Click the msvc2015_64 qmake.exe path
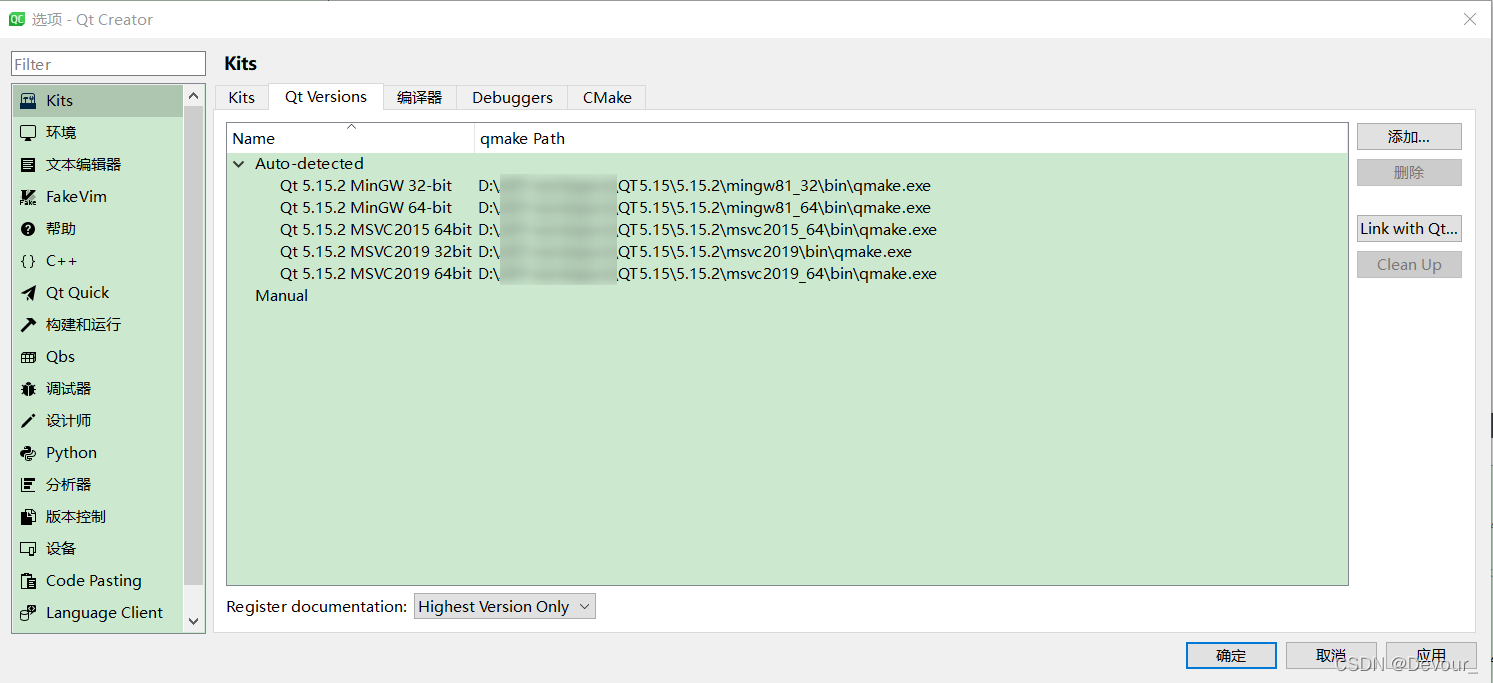Viewport: 1493px width, 683px height. click(708, 230)
